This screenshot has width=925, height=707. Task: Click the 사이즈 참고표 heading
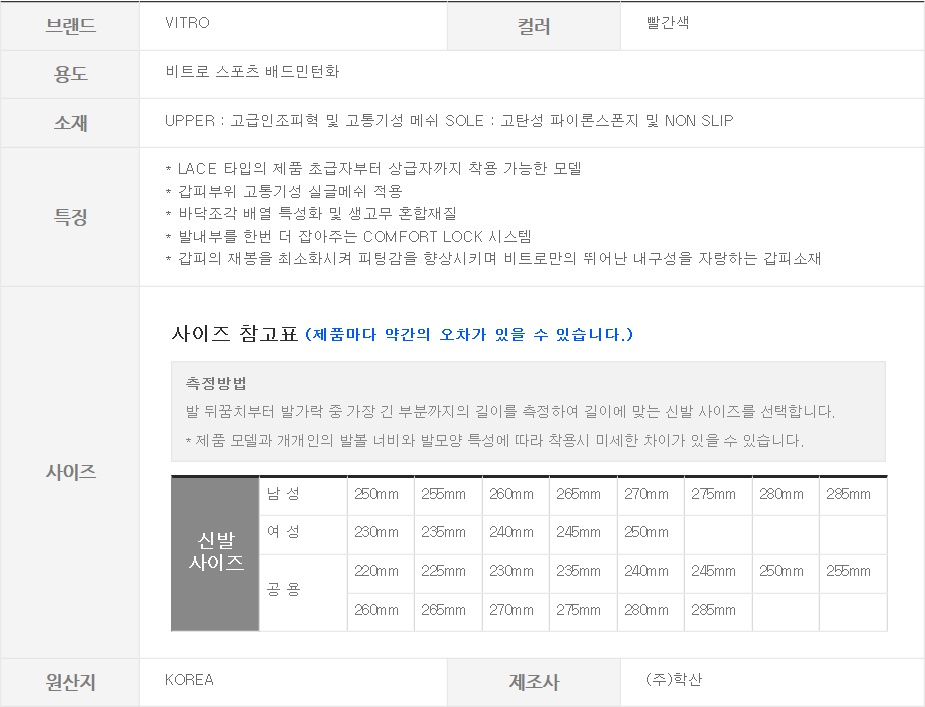click(x=236, y=334)
